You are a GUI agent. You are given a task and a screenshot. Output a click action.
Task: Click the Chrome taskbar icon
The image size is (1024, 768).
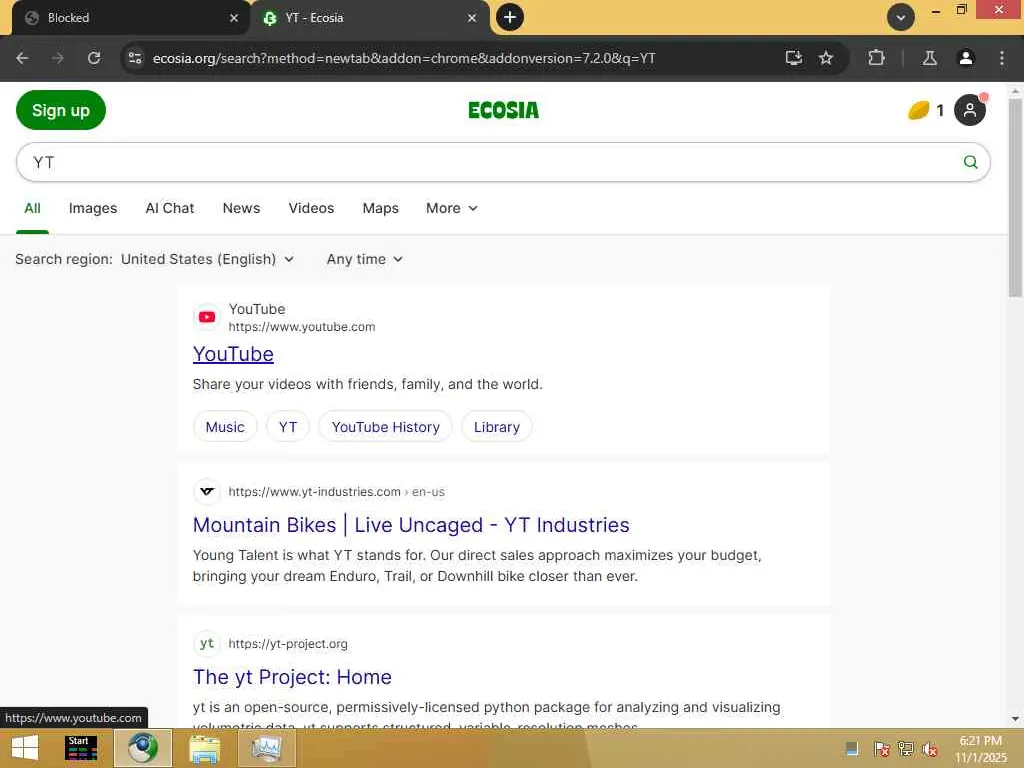tap(143, 748)
